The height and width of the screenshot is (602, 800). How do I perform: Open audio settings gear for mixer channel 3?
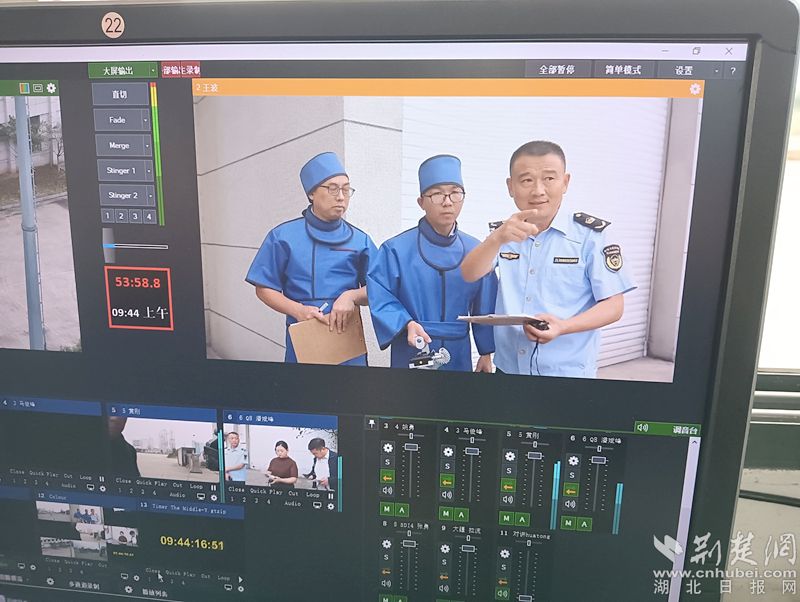click(x=388, y=448)
